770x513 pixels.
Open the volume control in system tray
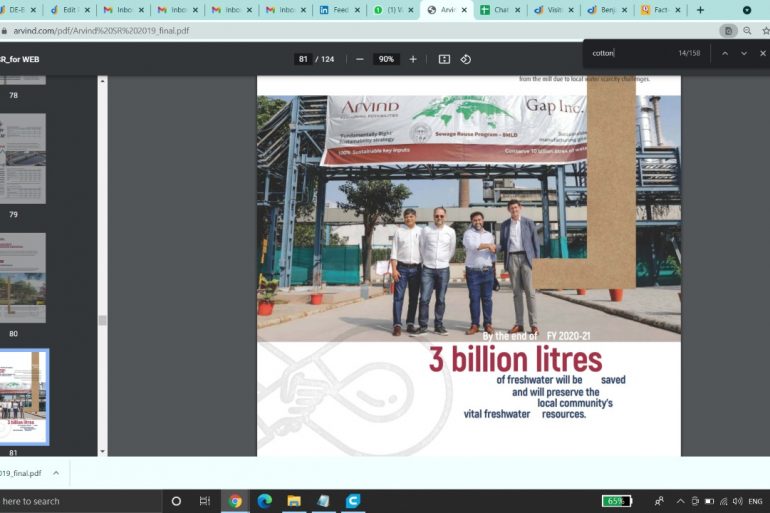[x=738, y=501]
